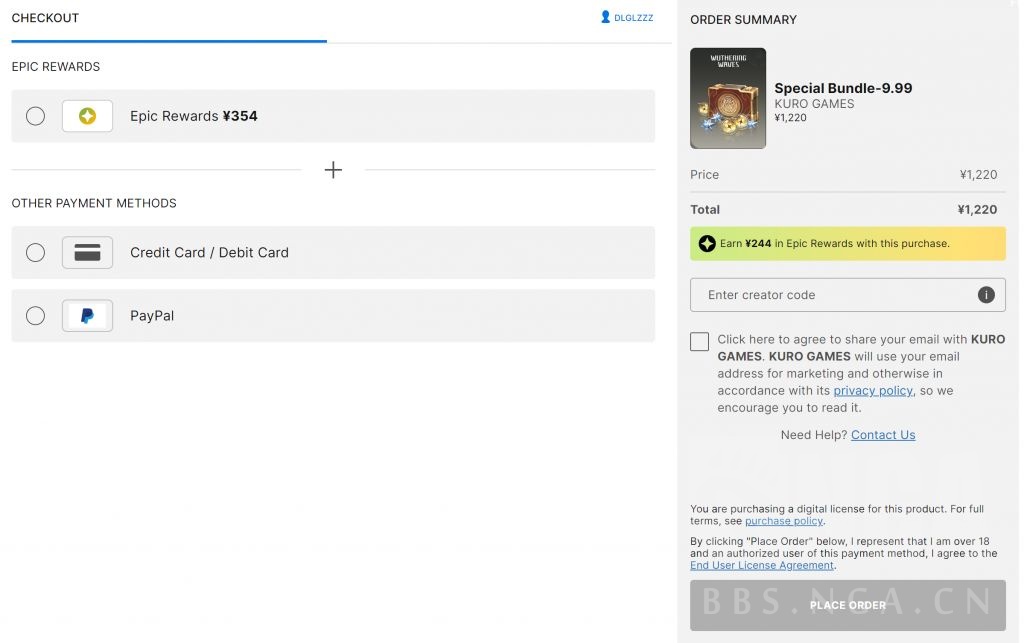Tick the share email with KURO GAMES checkbox
The width and height of the screenshot is (1024, 643).
700,342
